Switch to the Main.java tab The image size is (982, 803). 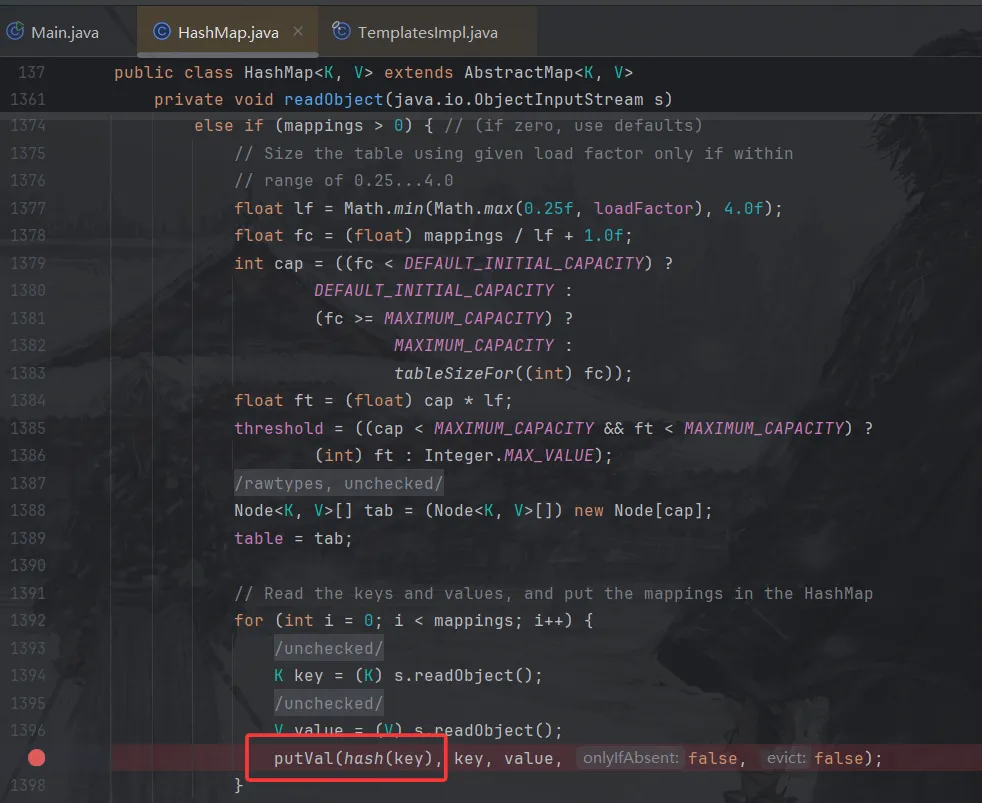pyautogui.click(x=65, y=31)
